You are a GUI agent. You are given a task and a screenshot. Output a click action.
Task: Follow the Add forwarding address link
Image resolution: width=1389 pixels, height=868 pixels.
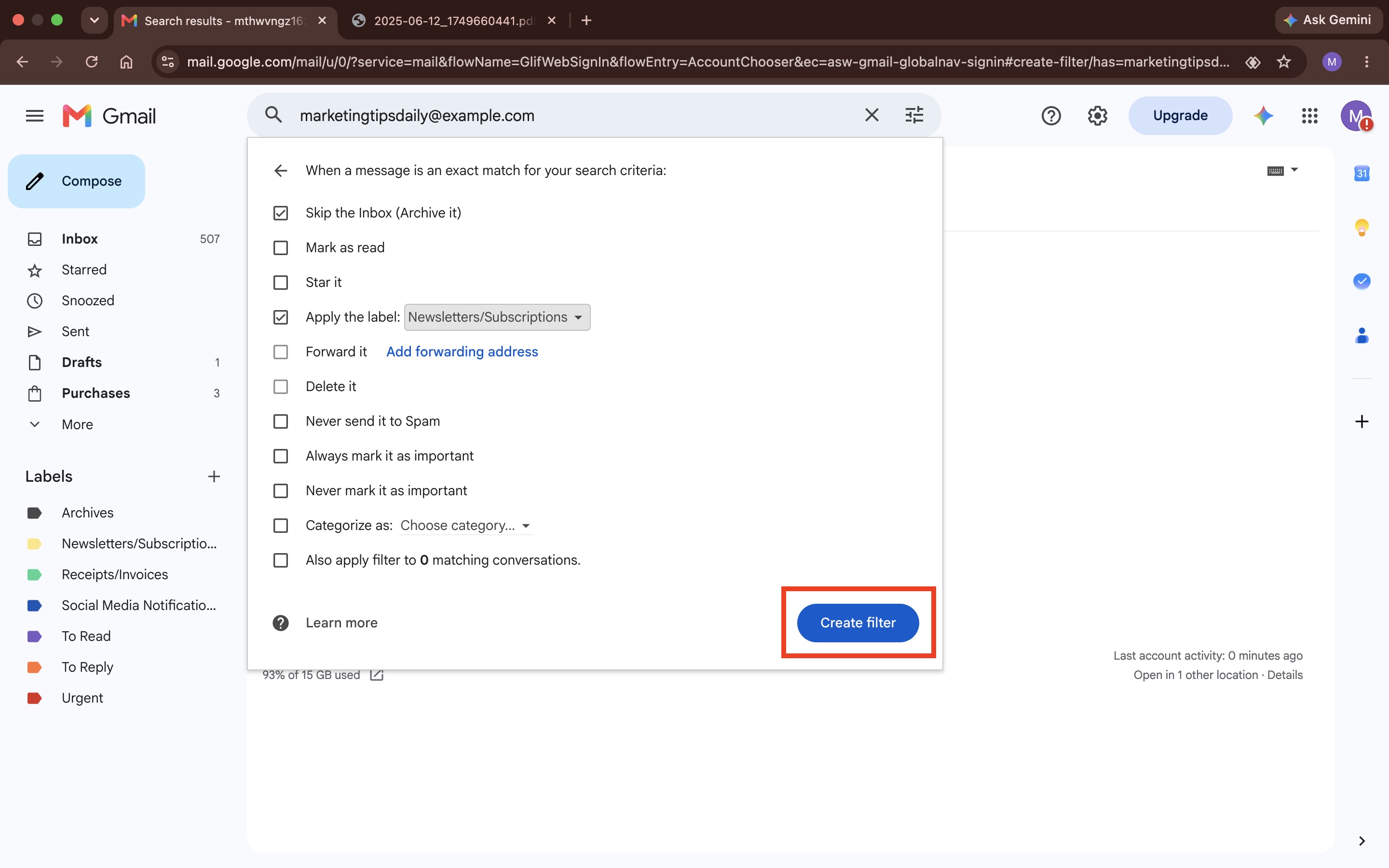pyautogui.click(x=462, y=352)
